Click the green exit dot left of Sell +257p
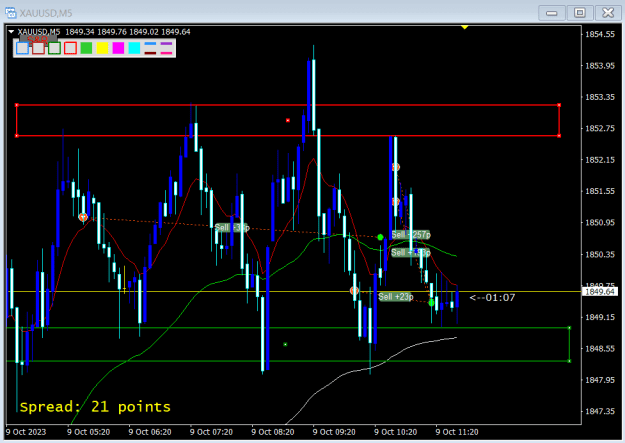 [380, 237]
